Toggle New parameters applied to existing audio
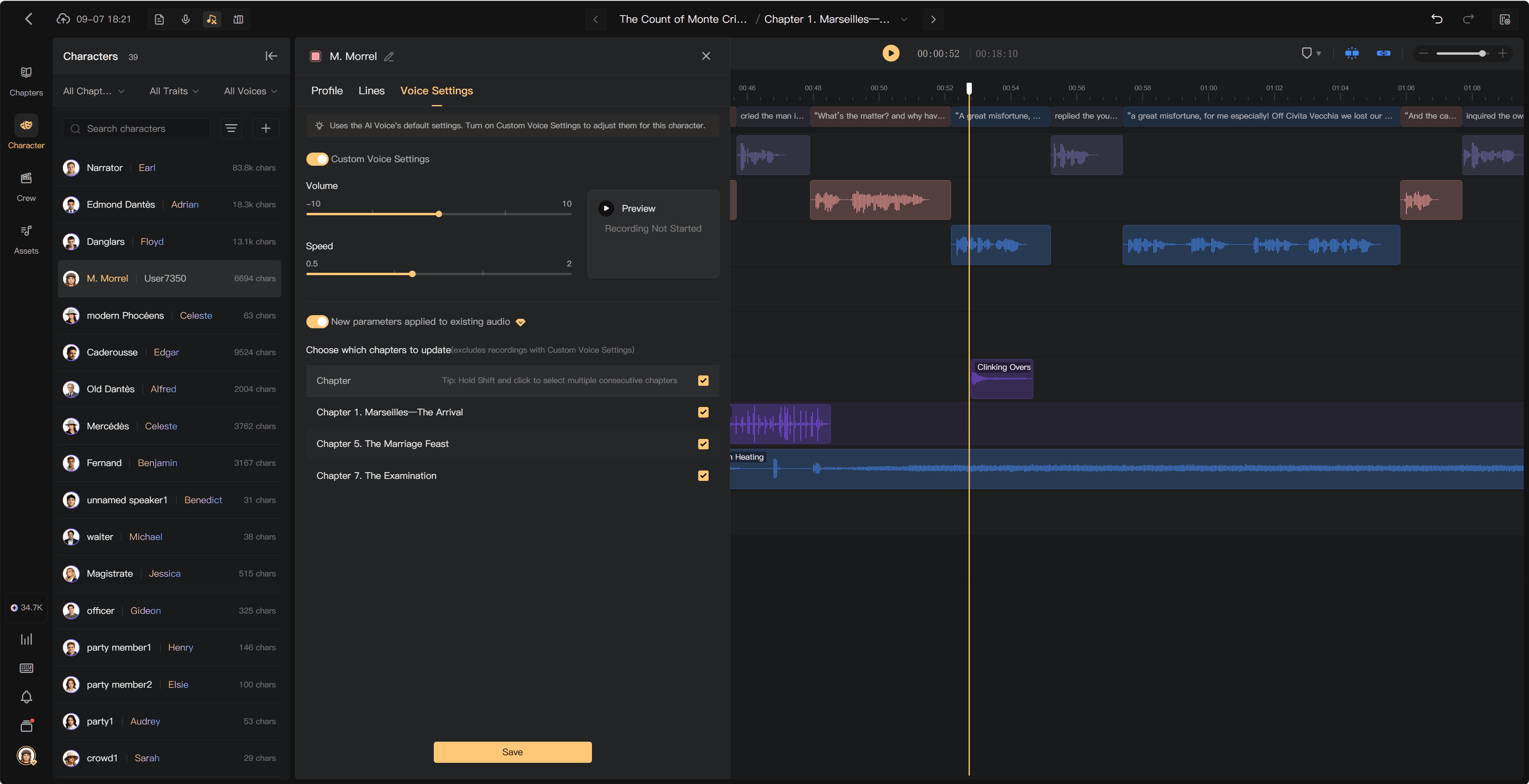Viewport: 1529px width, 784px height. (317, 322)
